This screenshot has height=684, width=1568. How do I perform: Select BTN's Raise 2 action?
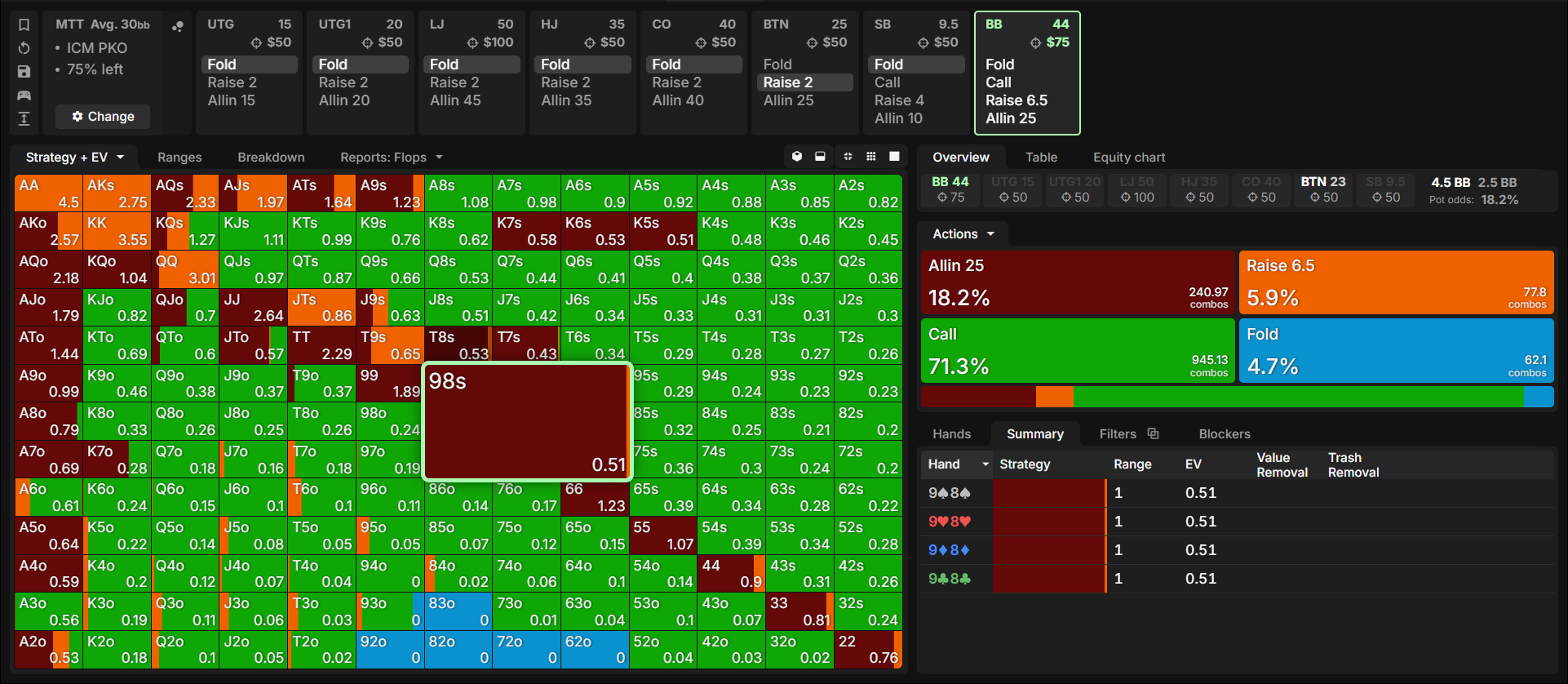click(x=805, y=82)
